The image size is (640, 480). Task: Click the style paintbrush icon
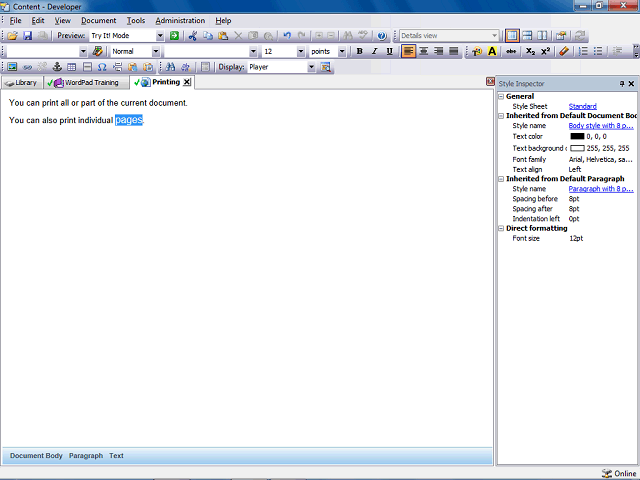click(98, 51)
